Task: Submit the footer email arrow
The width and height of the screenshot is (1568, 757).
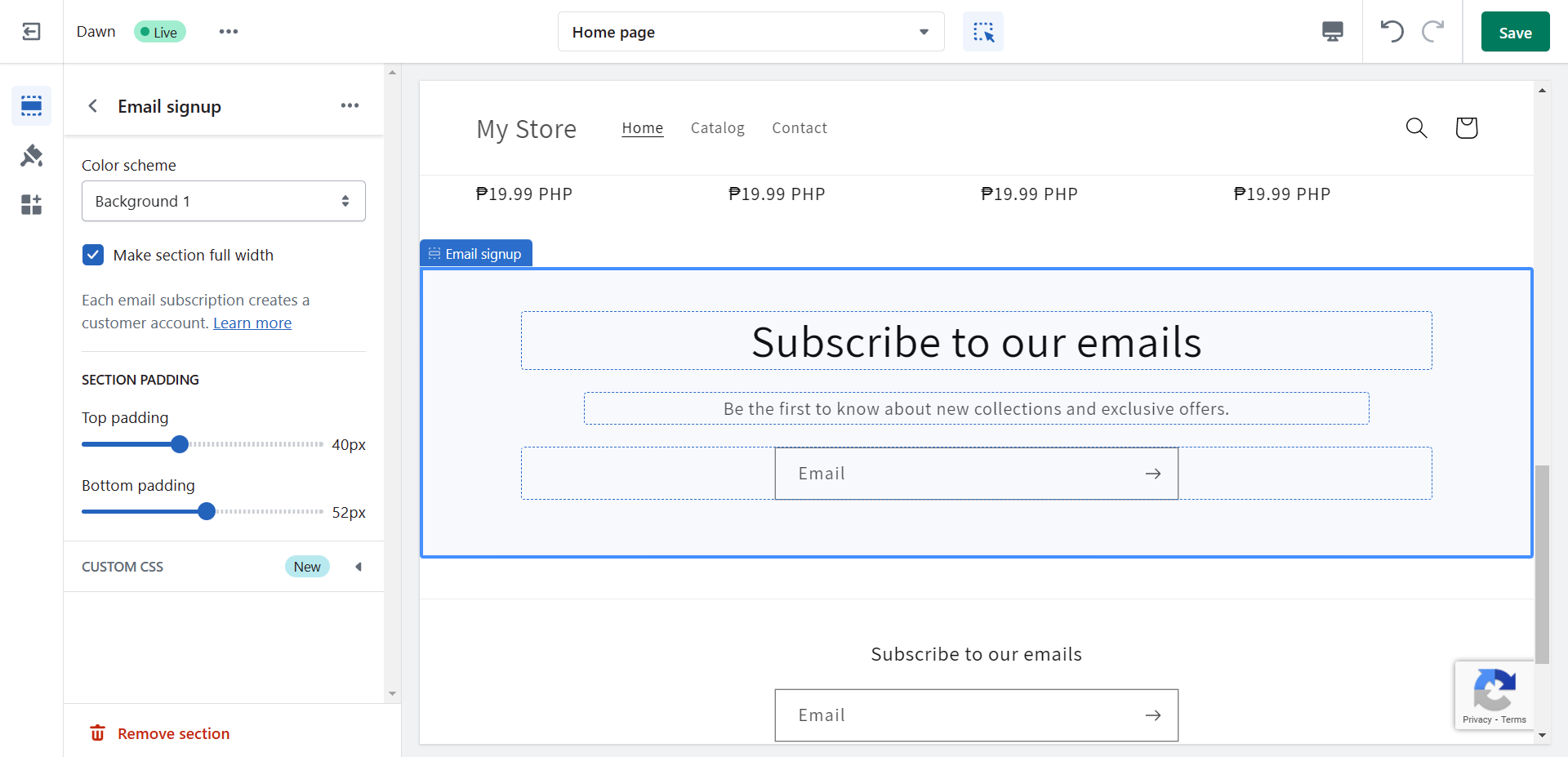Action: point(1153,715)
